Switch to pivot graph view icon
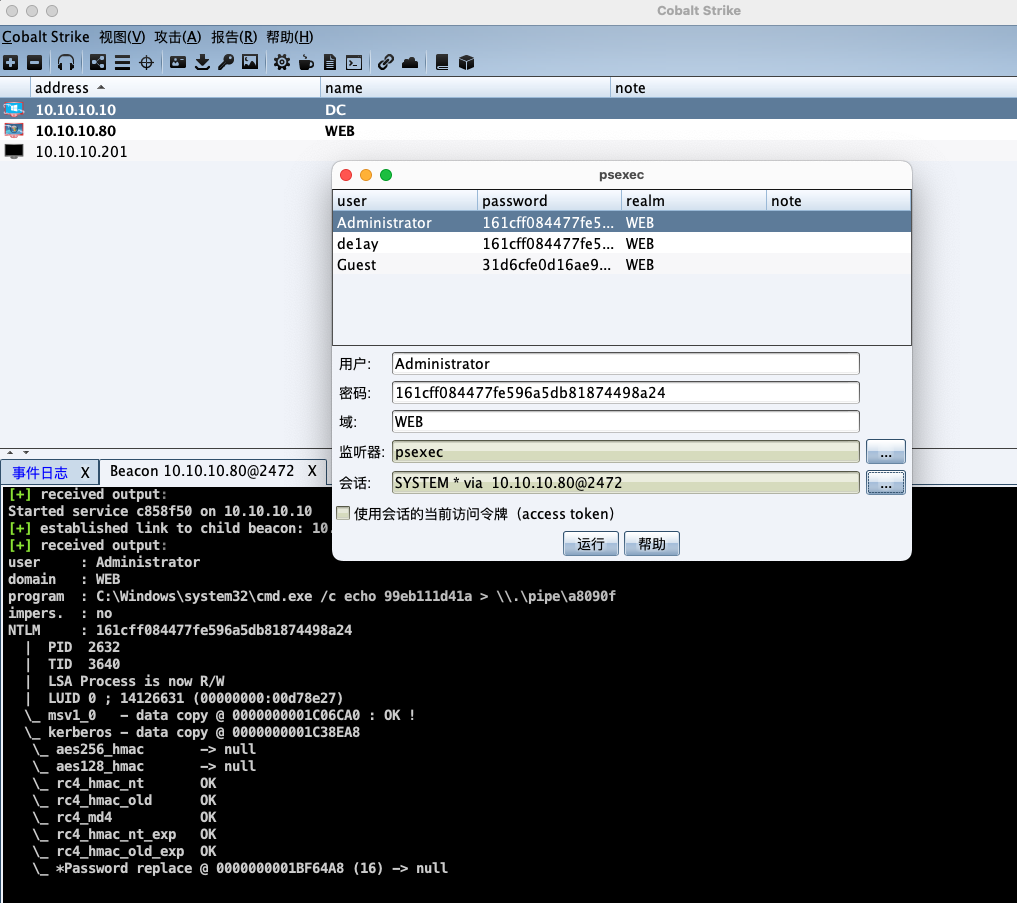The height and width of the screenshot is (903, 1017). pyautogui.click(x=98, y=62)
